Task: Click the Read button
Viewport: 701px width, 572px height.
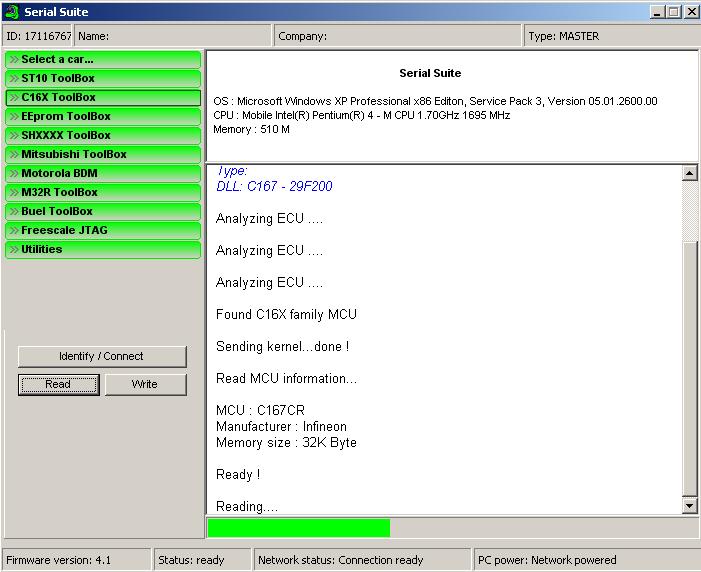Action: tap(58, 384)
